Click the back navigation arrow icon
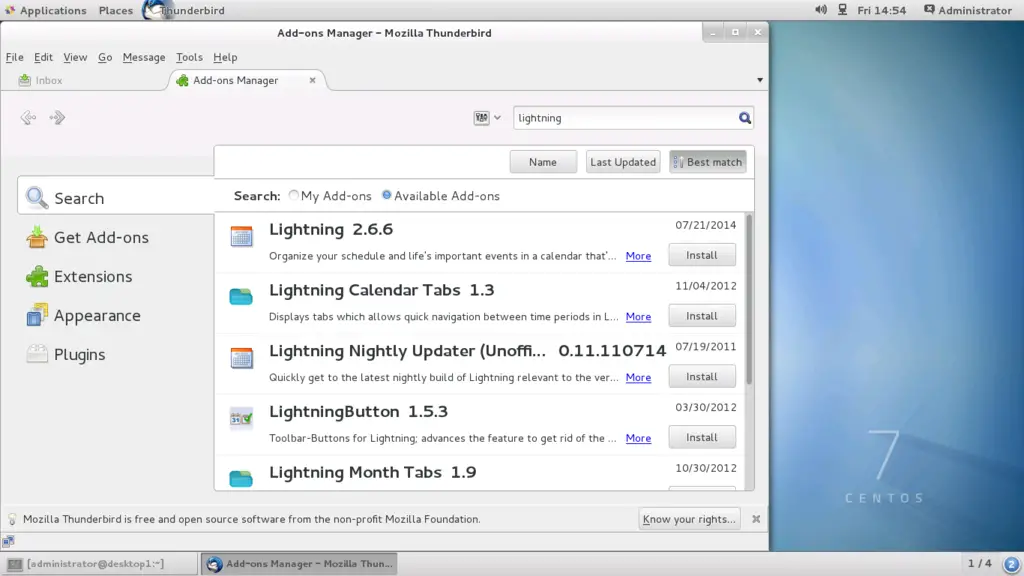The width and height of the screenshot is (1024, 576). pos(28,118)
